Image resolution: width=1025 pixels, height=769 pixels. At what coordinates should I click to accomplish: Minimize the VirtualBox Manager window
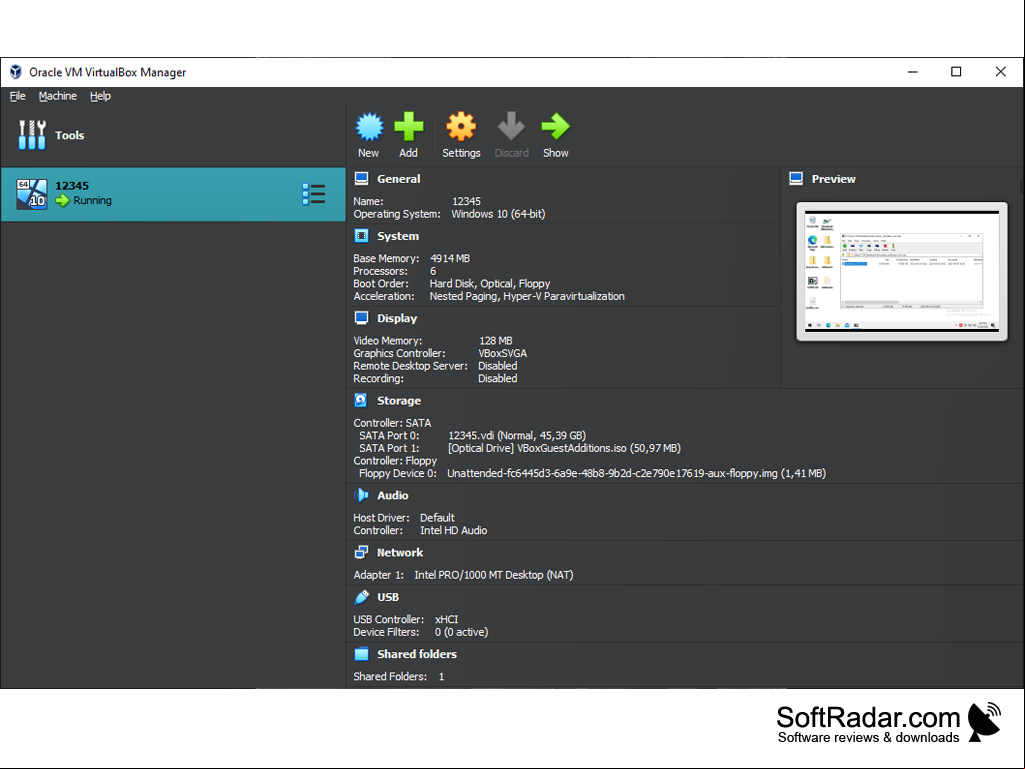click(x=913, y=72)
